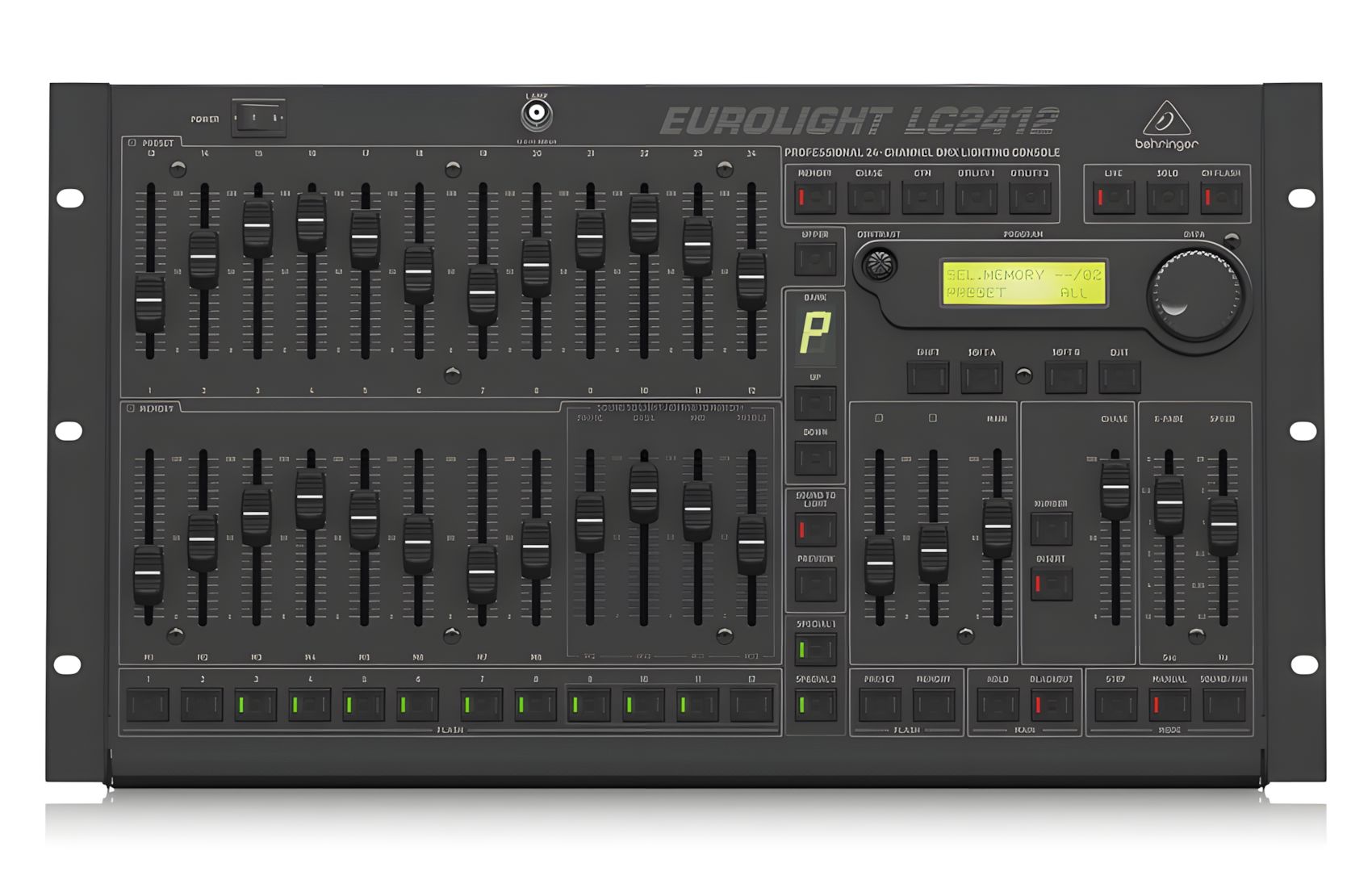Activate the MIDI mode button
Screen dimensions: 1372x888
(x=922, y=198)
